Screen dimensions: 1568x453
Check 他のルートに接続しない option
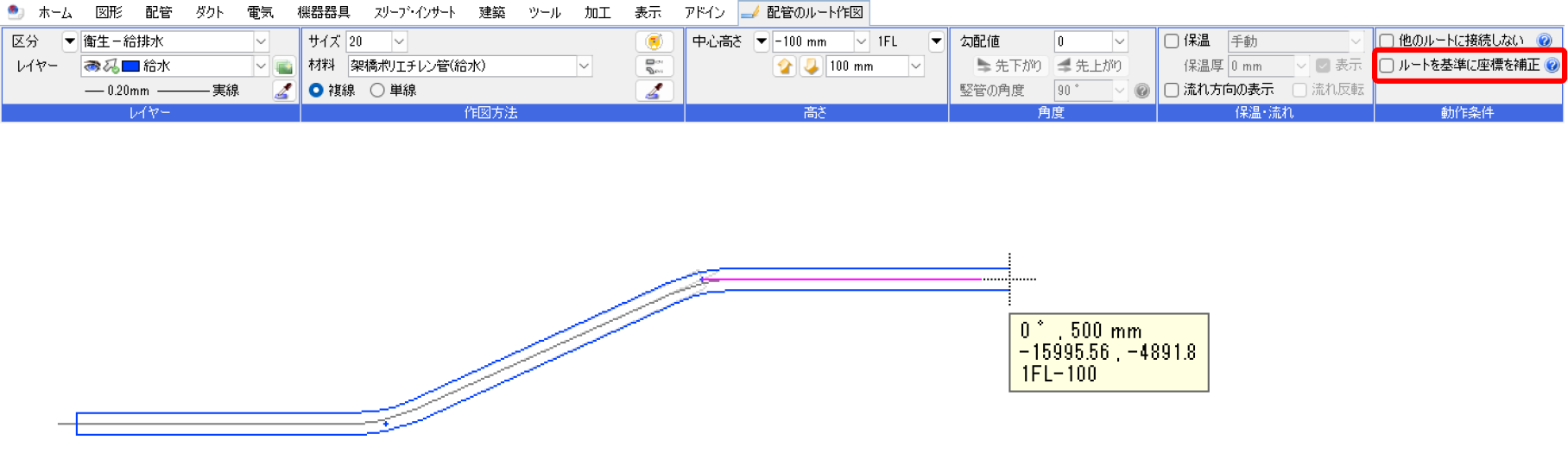tap(1387, 41)
